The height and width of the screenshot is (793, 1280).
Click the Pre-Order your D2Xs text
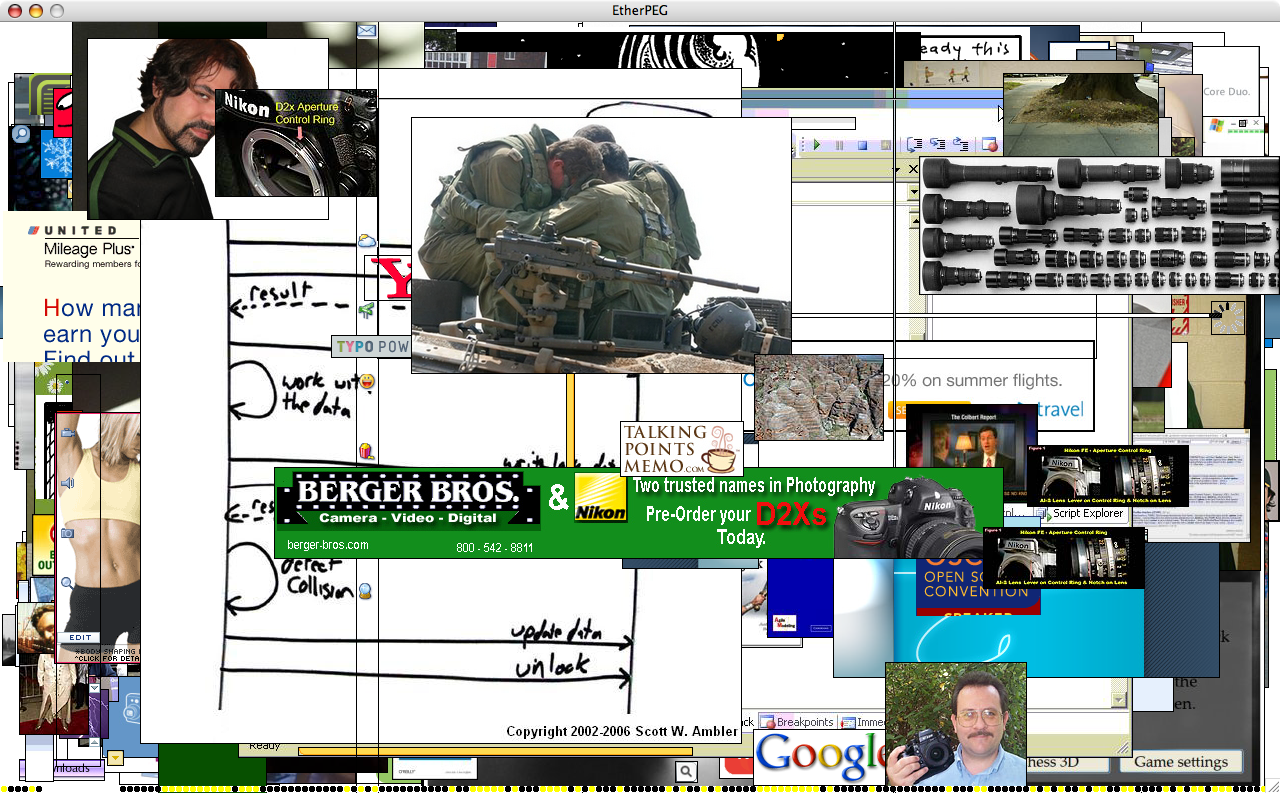pos(736,515)
